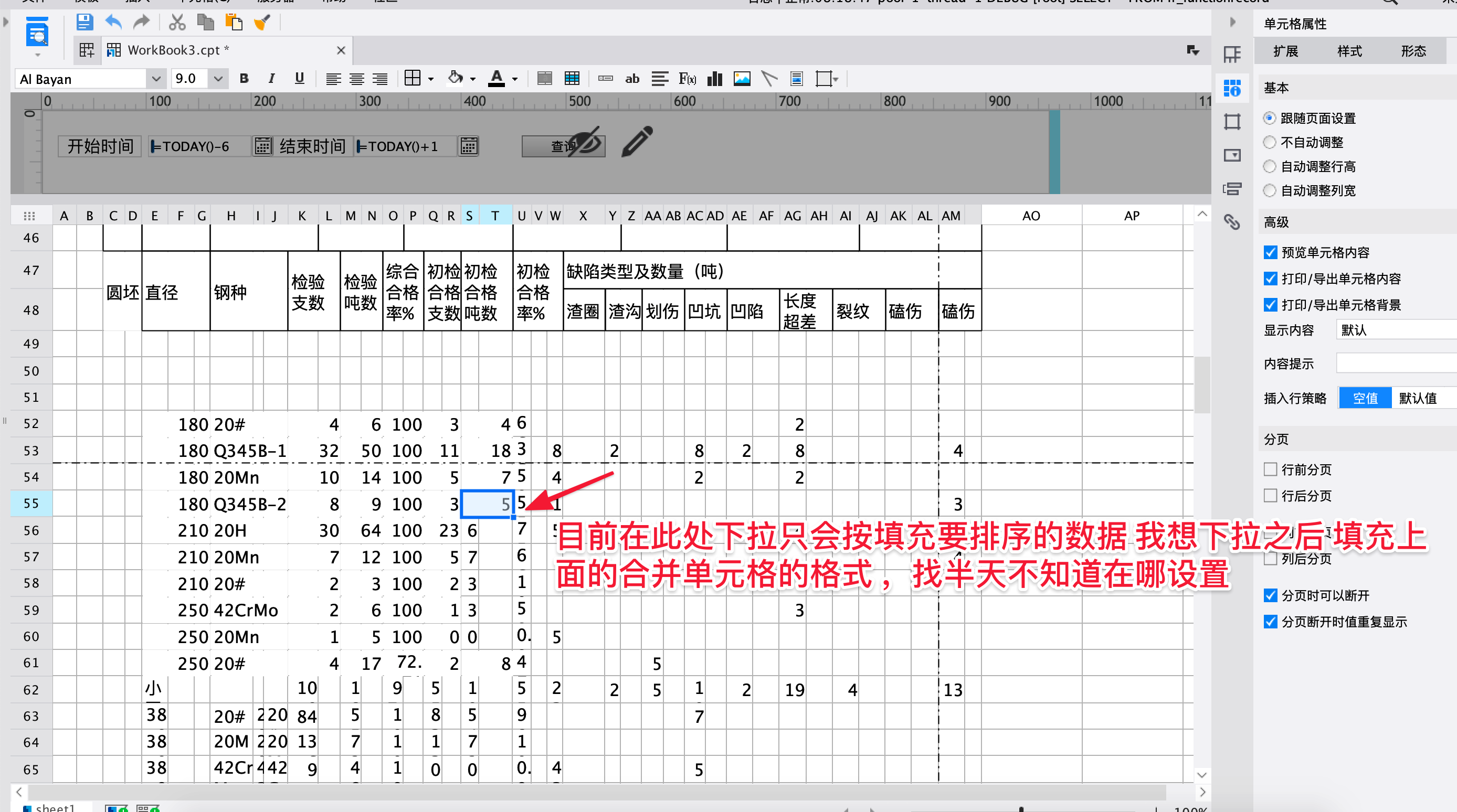Toggle print/export cell background checkbox

pos(1270,305)
